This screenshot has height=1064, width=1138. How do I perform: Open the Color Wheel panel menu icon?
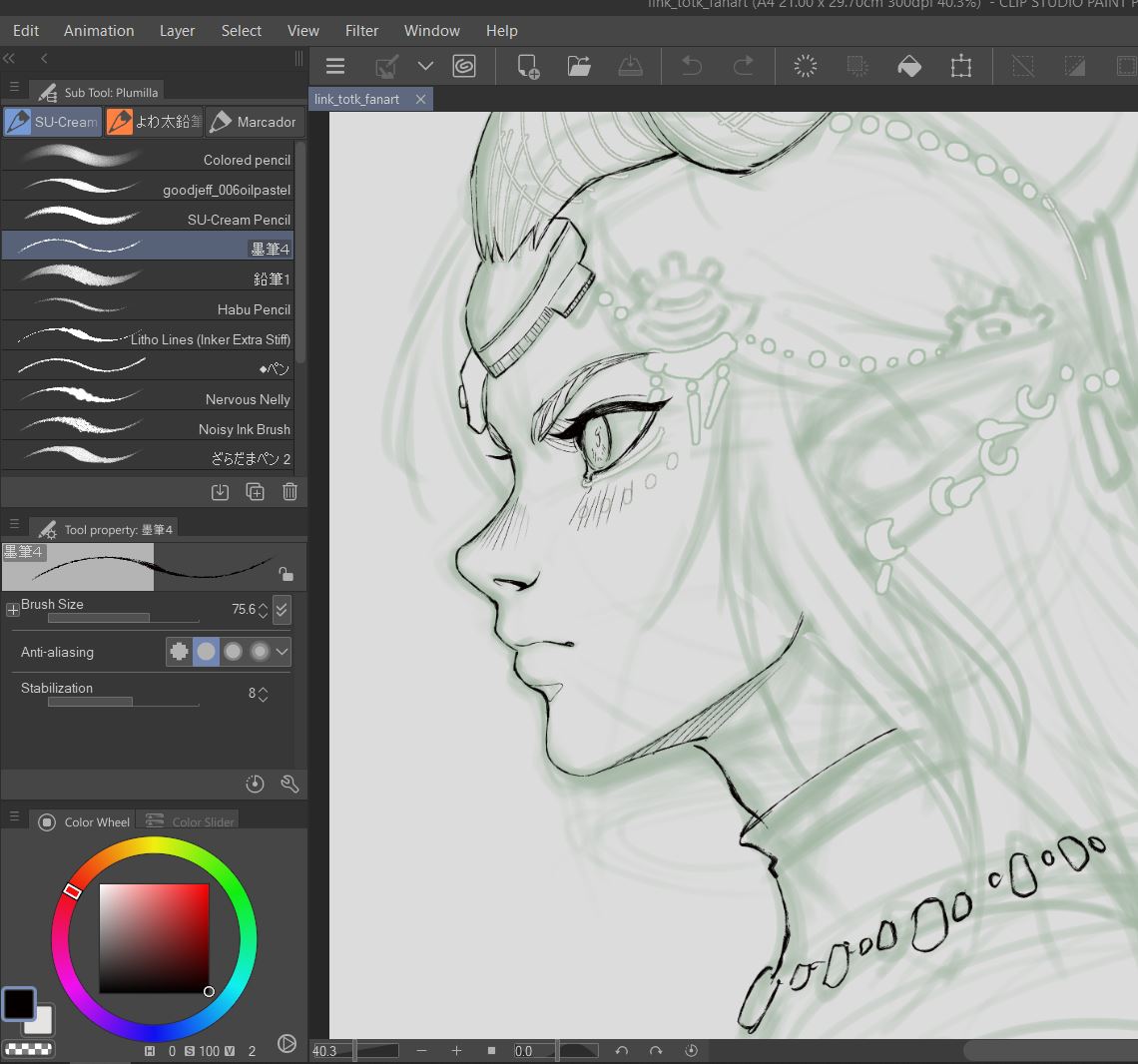pos(14,816)
